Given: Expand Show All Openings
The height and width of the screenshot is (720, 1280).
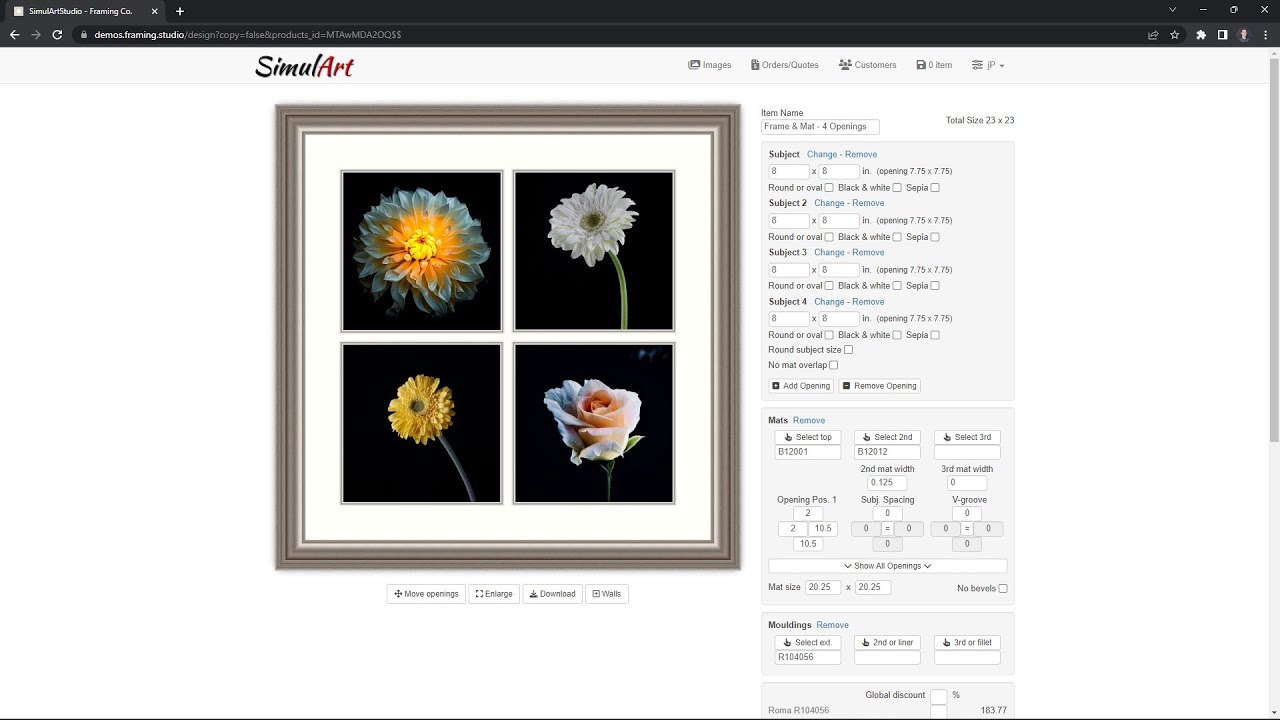Looking at the screenshot, I should pos(888,566).
